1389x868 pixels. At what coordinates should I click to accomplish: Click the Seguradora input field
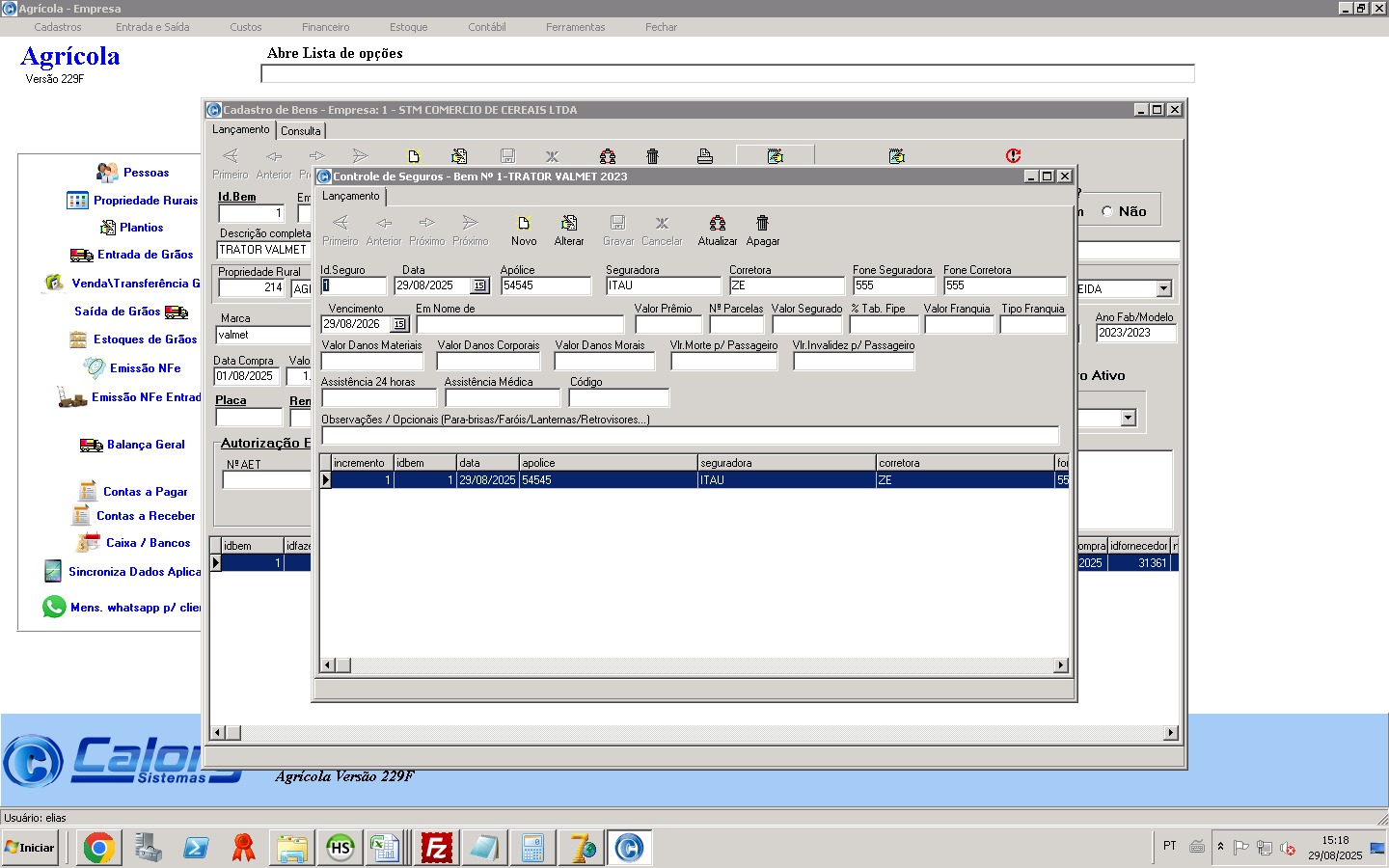click(x=663, y=285)
